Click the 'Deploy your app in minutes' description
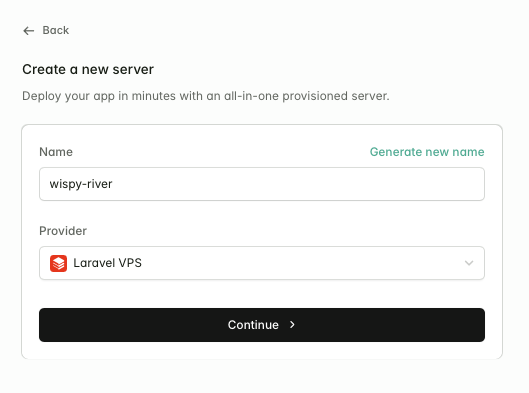The width and height of the screenshot is (529, 393). pos(206,96)
